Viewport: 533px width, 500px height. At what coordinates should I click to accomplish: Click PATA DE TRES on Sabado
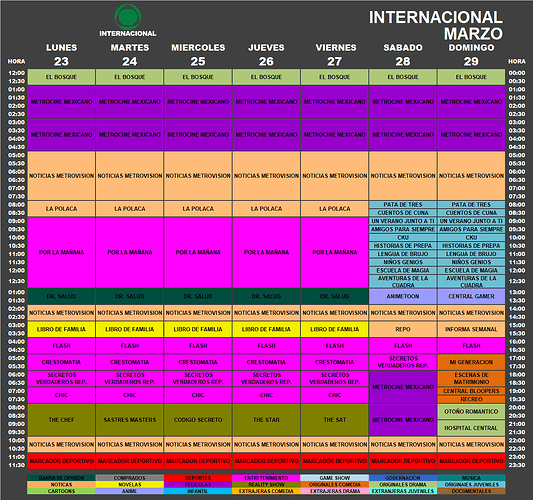403,205
